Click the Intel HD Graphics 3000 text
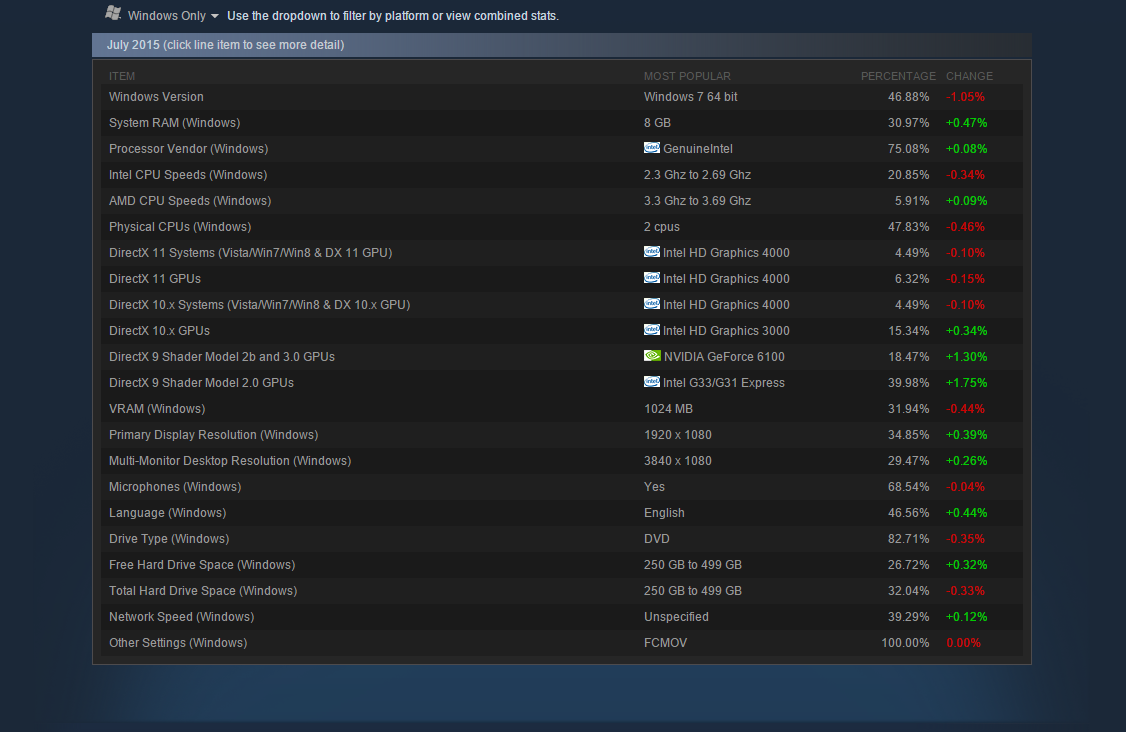 pos(726,330)
